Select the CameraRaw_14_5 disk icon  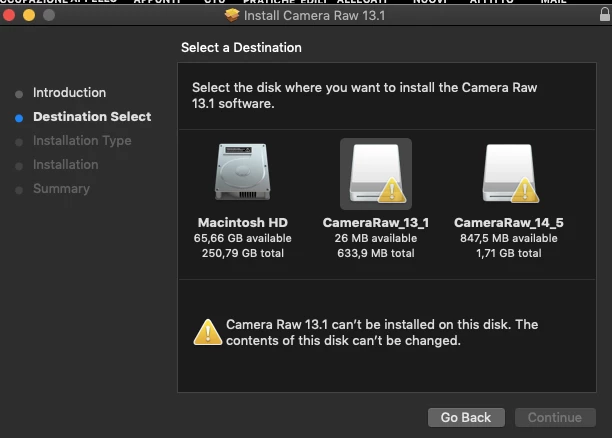click(510, 174)
